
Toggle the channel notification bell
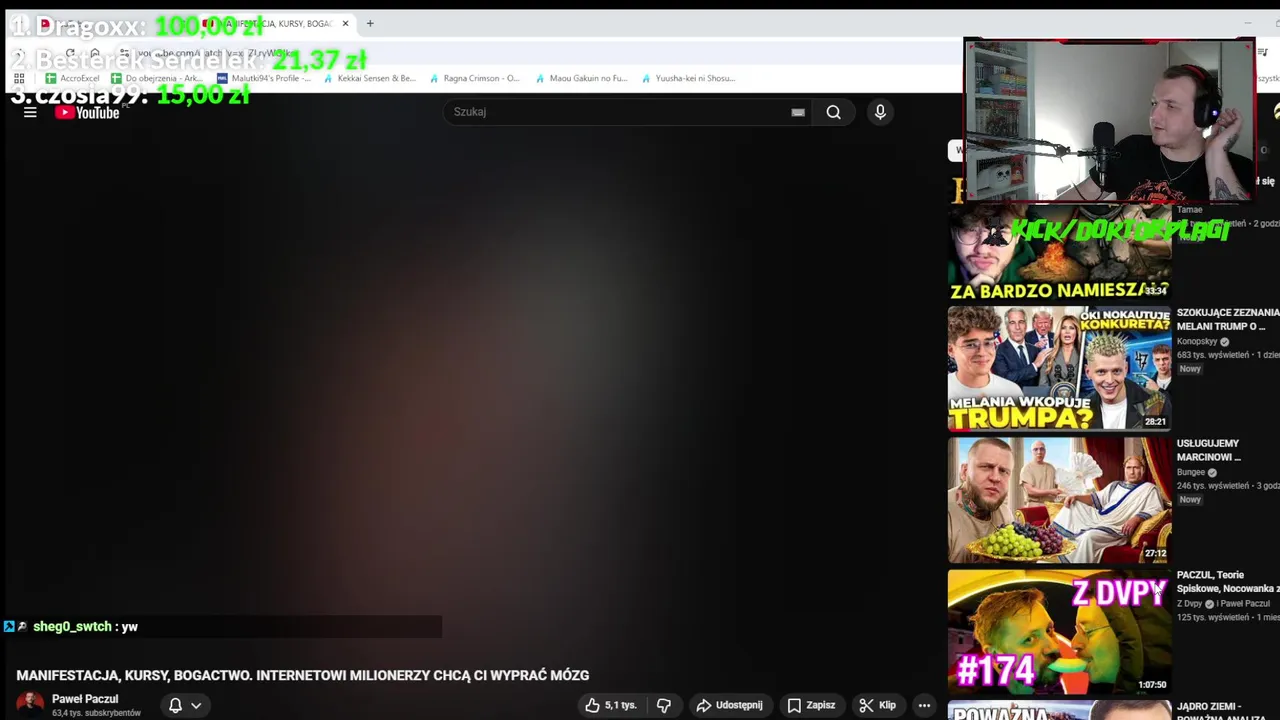click(x=175, y=705)
